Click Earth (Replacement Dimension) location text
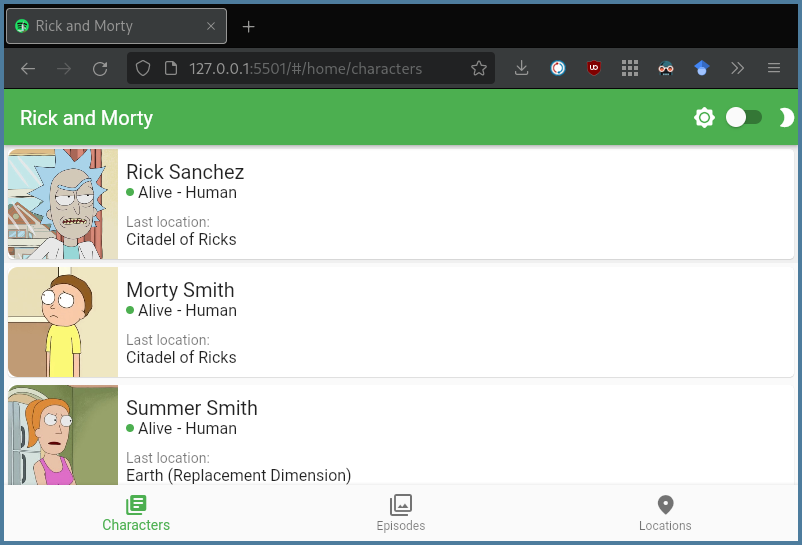This screenshot has height=545, width=802. (239, 475)
